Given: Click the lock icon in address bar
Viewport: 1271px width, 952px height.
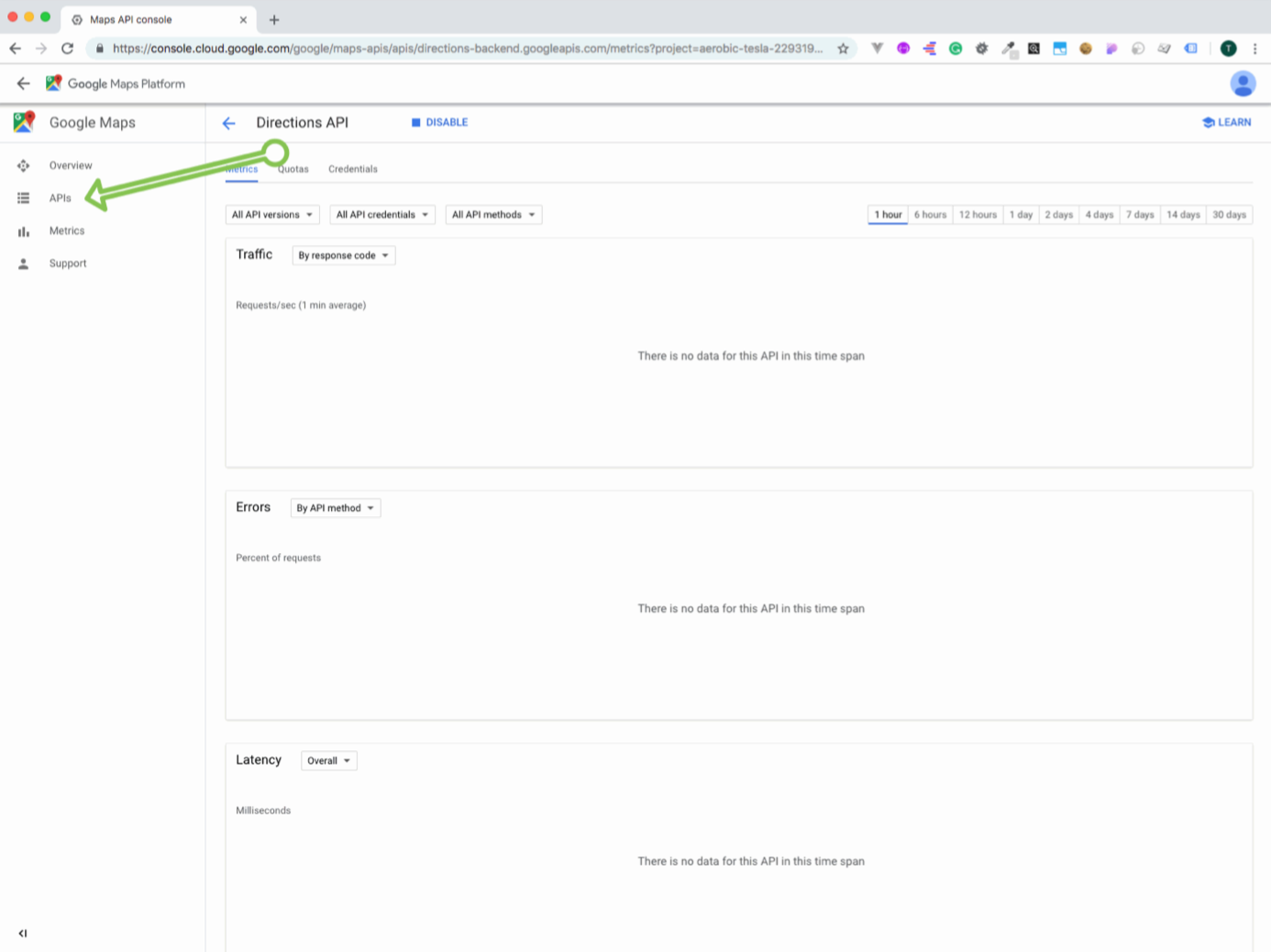Looking at the screenshot, I should 99,49.
